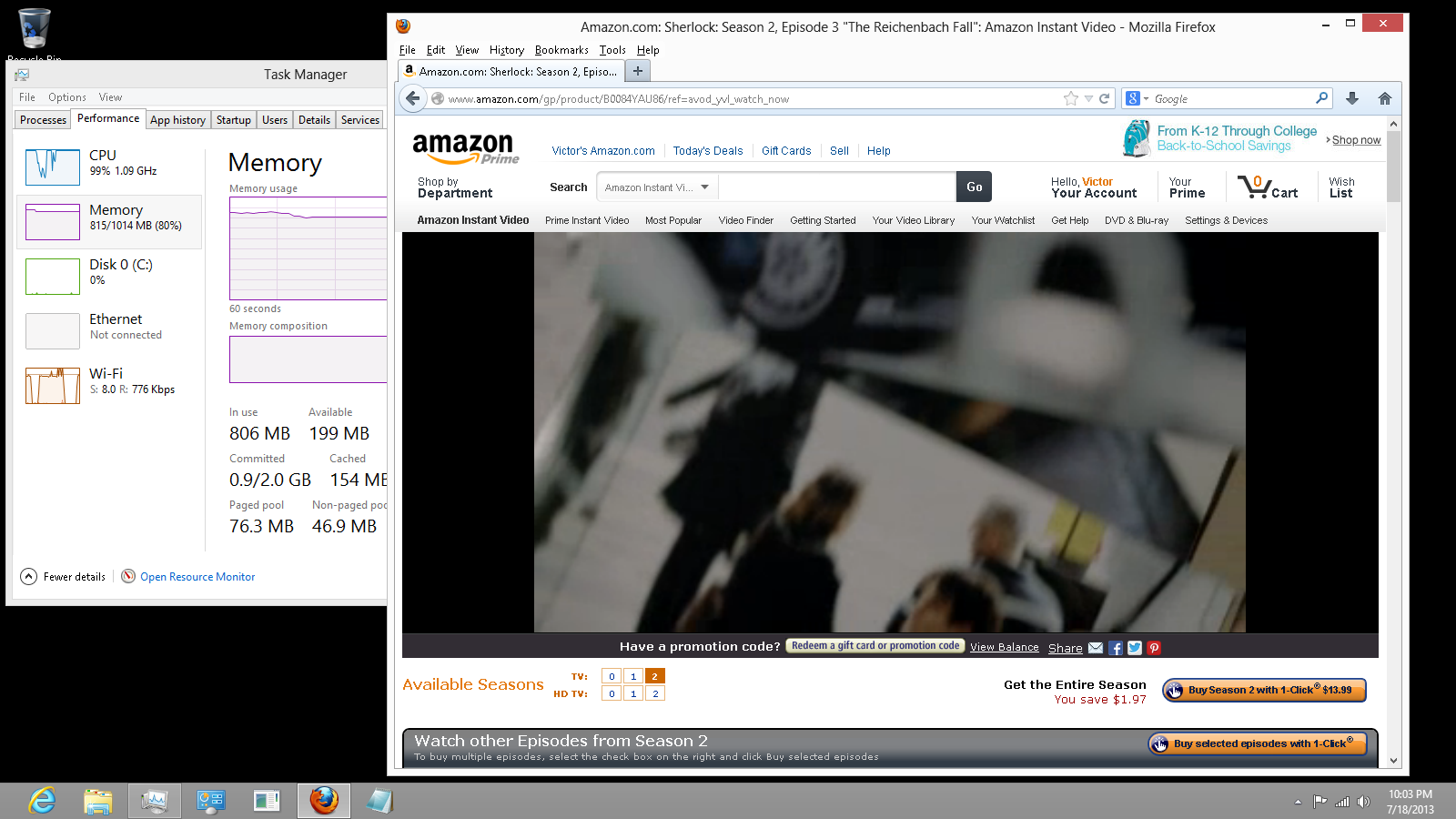Open the network signal tray icon

coord(1342,802)
